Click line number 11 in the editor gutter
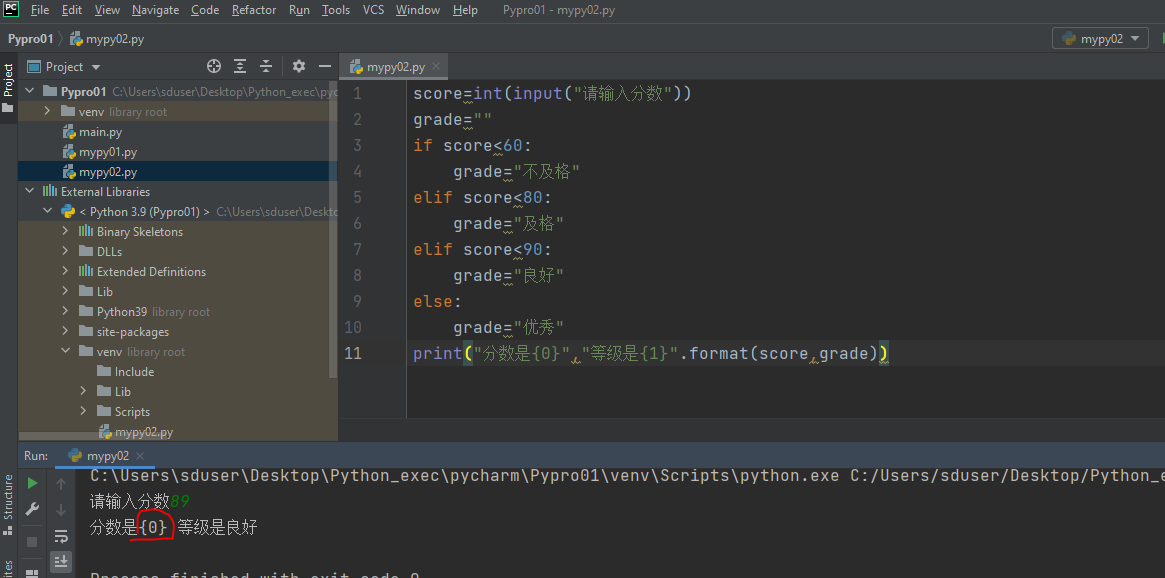This screenshot has width=1165, height=578. pyautogui.click(x=353, y=353)
